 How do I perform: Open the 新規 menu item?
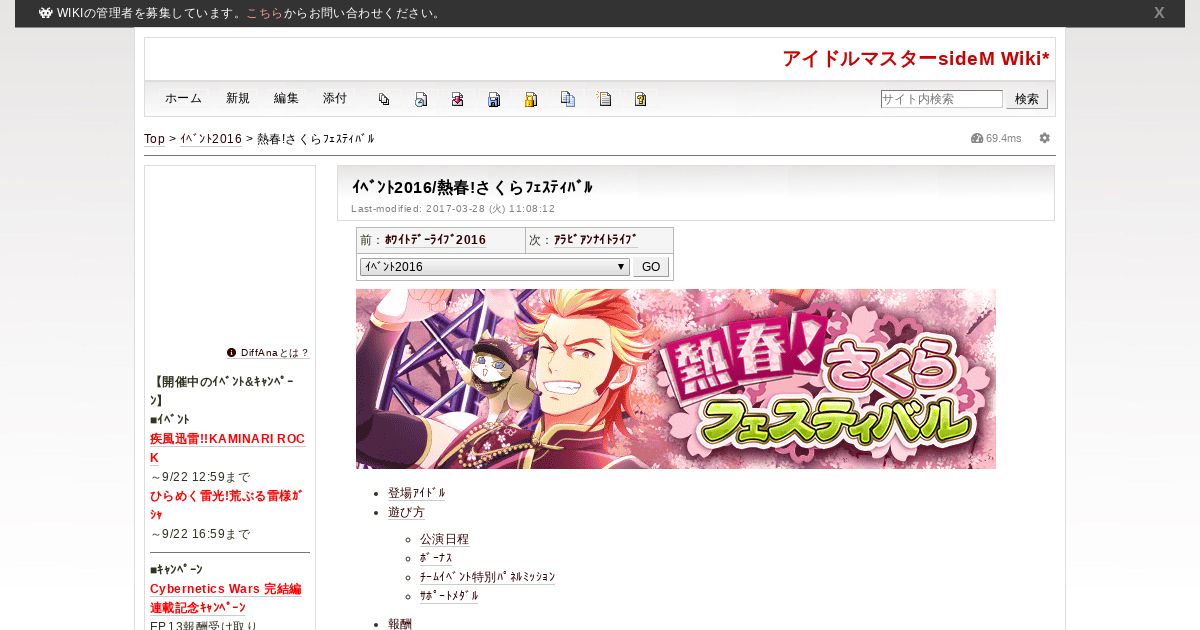[x=238, y=98]
